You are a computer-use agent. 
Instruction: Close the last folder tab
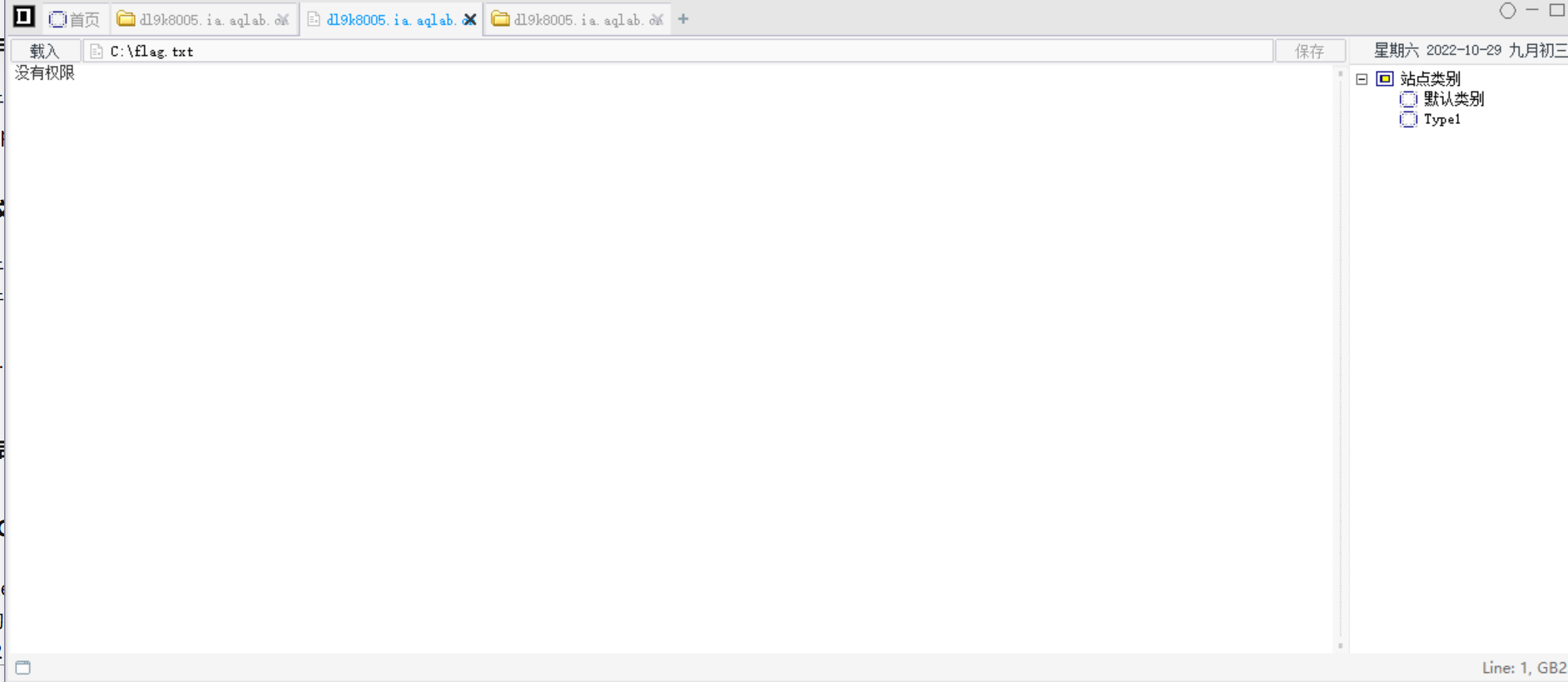click(x=657, y=20)
